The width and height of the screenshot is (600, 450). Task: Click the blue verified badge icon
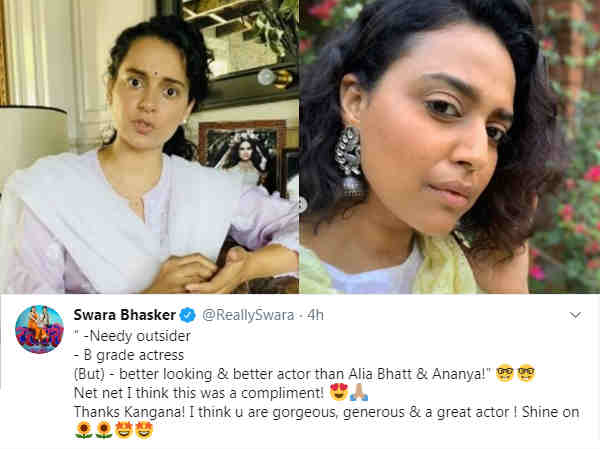coord(188,315)
